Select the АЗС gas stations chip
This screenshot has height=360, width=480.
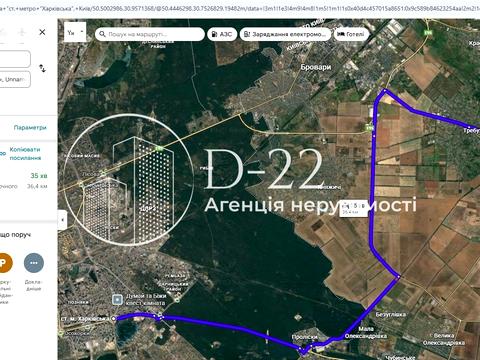tap(222, 34)
